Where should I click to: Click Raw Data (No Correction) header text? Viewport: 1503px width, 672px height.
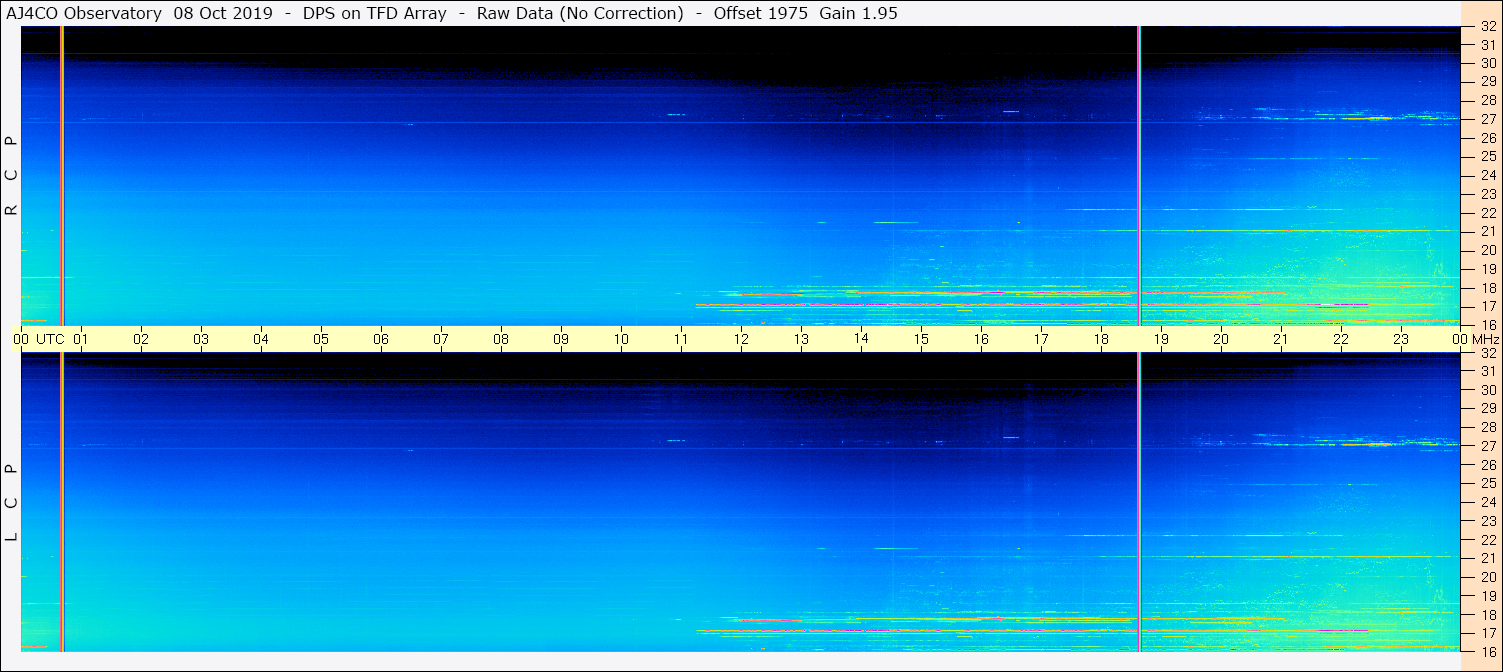(x=580, y=13)
